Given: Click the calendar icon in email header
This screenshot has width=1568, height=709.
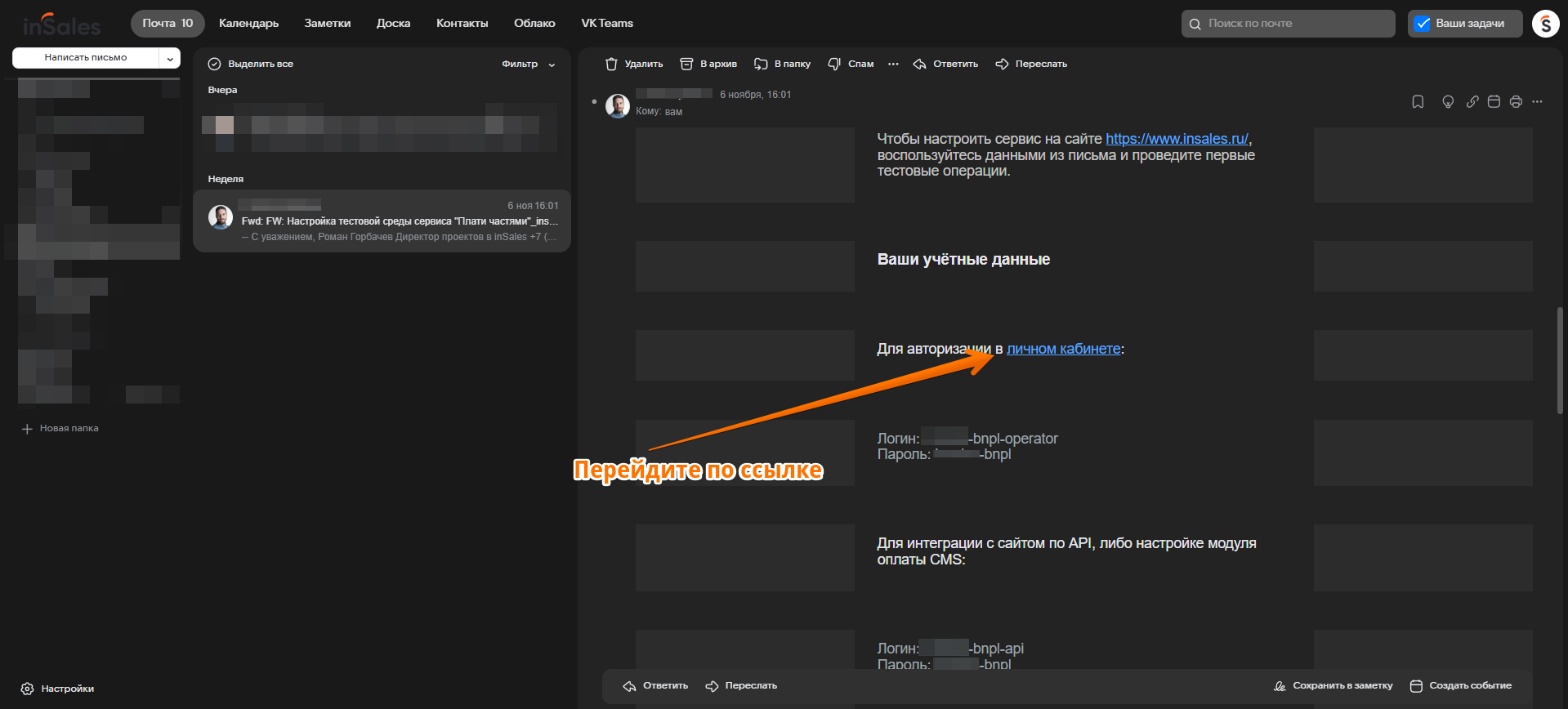Looking at the screenshot, I should 1494,102.
